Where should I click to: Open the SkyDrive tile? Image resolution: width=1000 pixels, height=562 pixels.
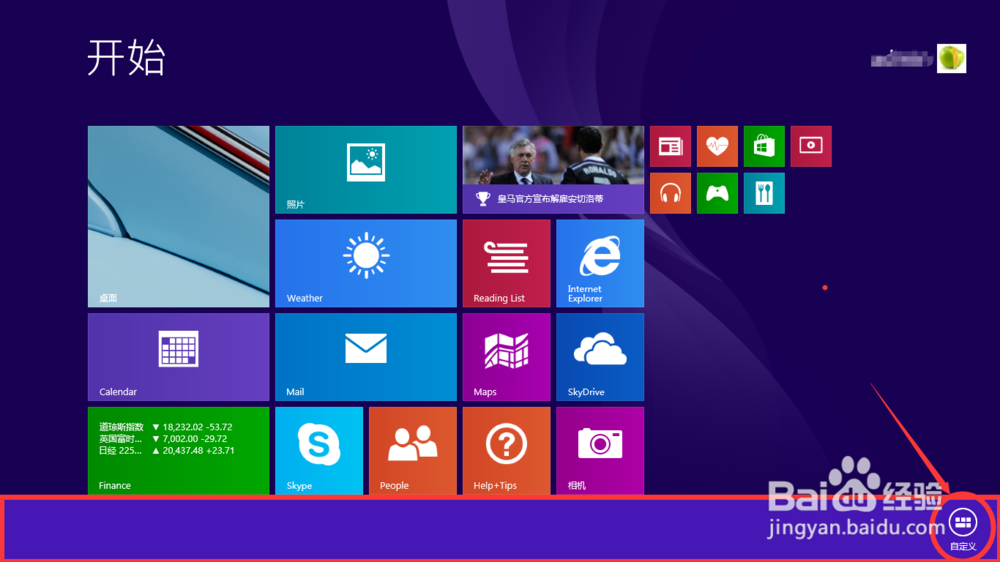pos(600,357)
